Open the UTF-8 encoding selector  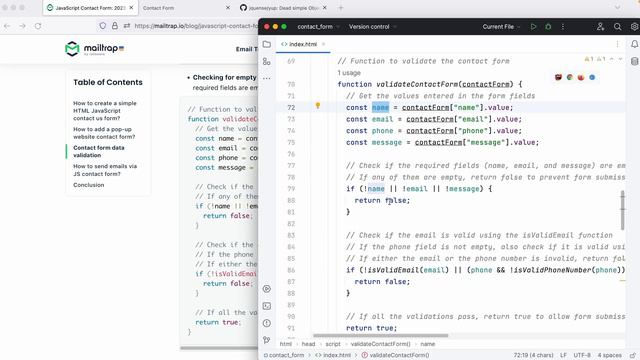tap(582, 356)
